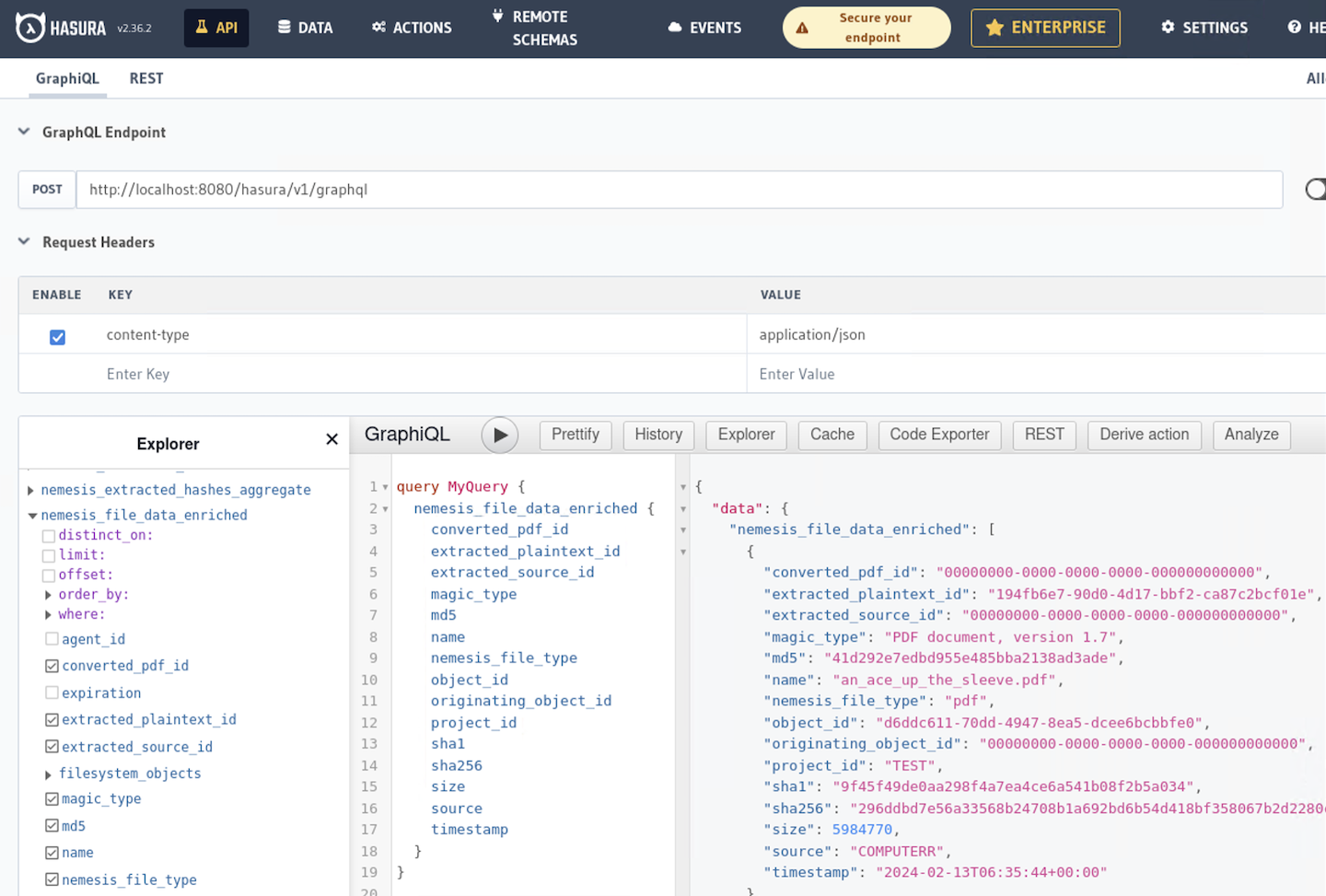Collapse the GraphQL Endpoint section
1326x896 pixels.
(x=24, y=132)
